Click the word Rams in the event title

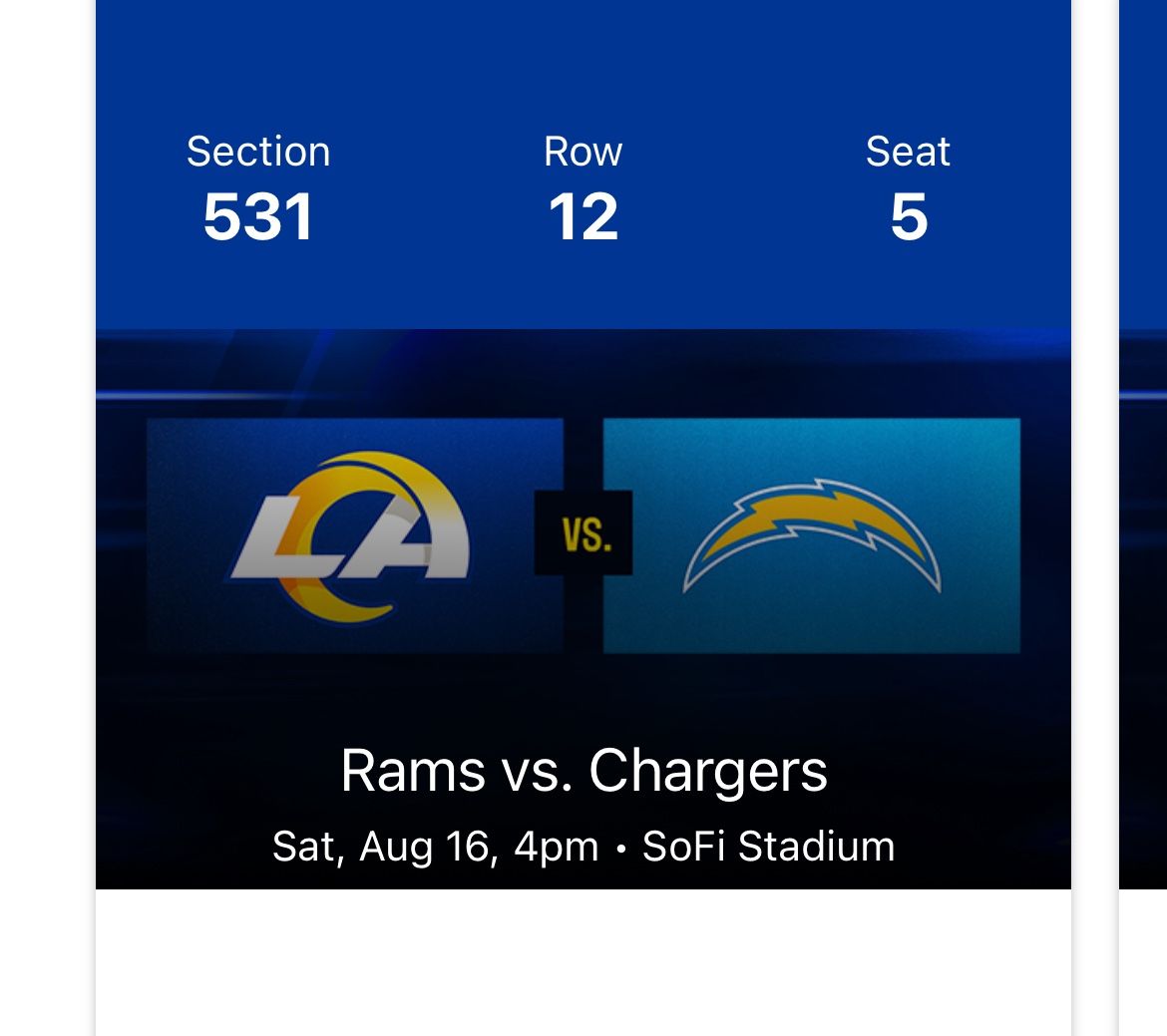(x=412, y=771)
